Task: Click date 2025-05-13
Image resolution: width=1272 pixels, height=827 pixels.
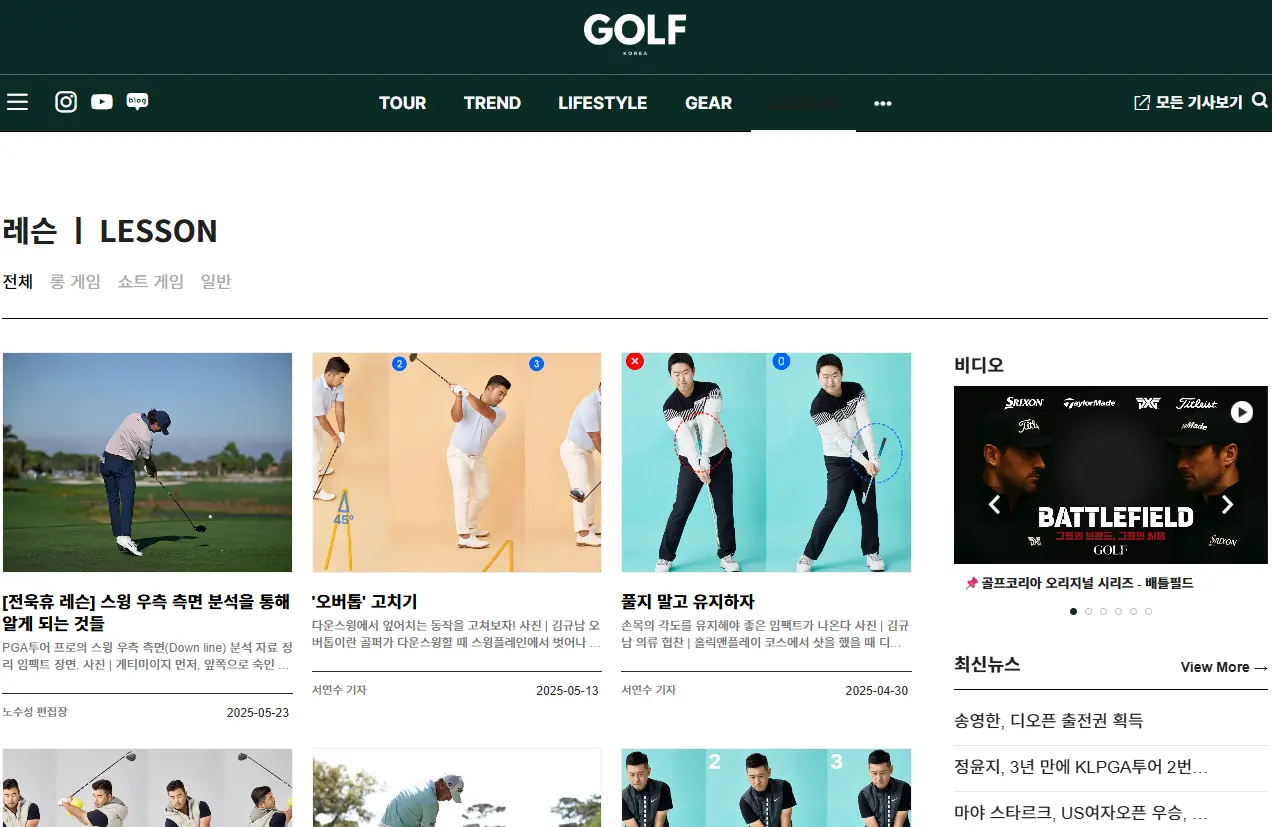Action: click(567, 691)
